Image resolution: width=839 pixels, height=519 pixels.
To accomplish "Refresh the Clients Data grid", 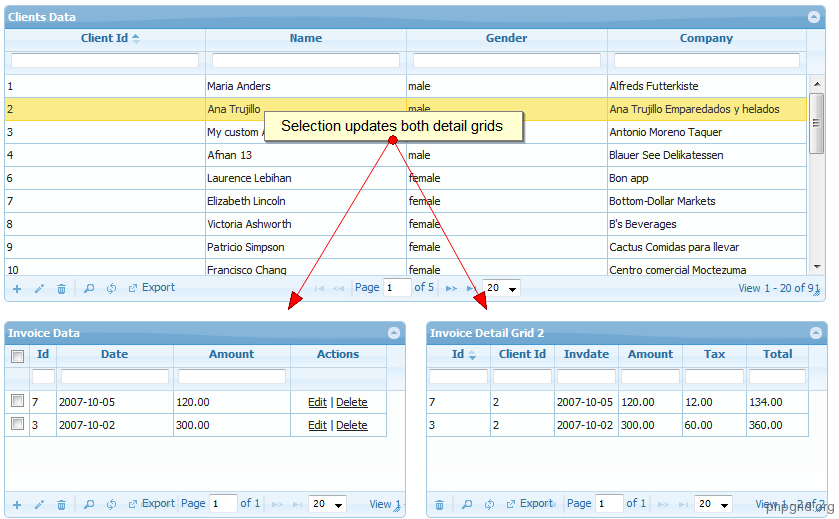I will [111, 288].
